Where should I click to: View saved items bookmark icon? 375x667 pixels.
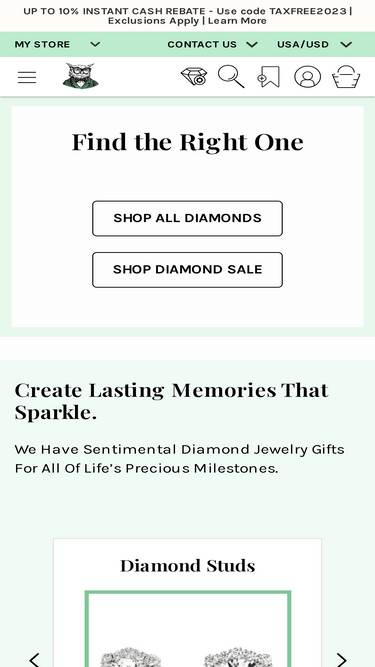coord(269,77)
